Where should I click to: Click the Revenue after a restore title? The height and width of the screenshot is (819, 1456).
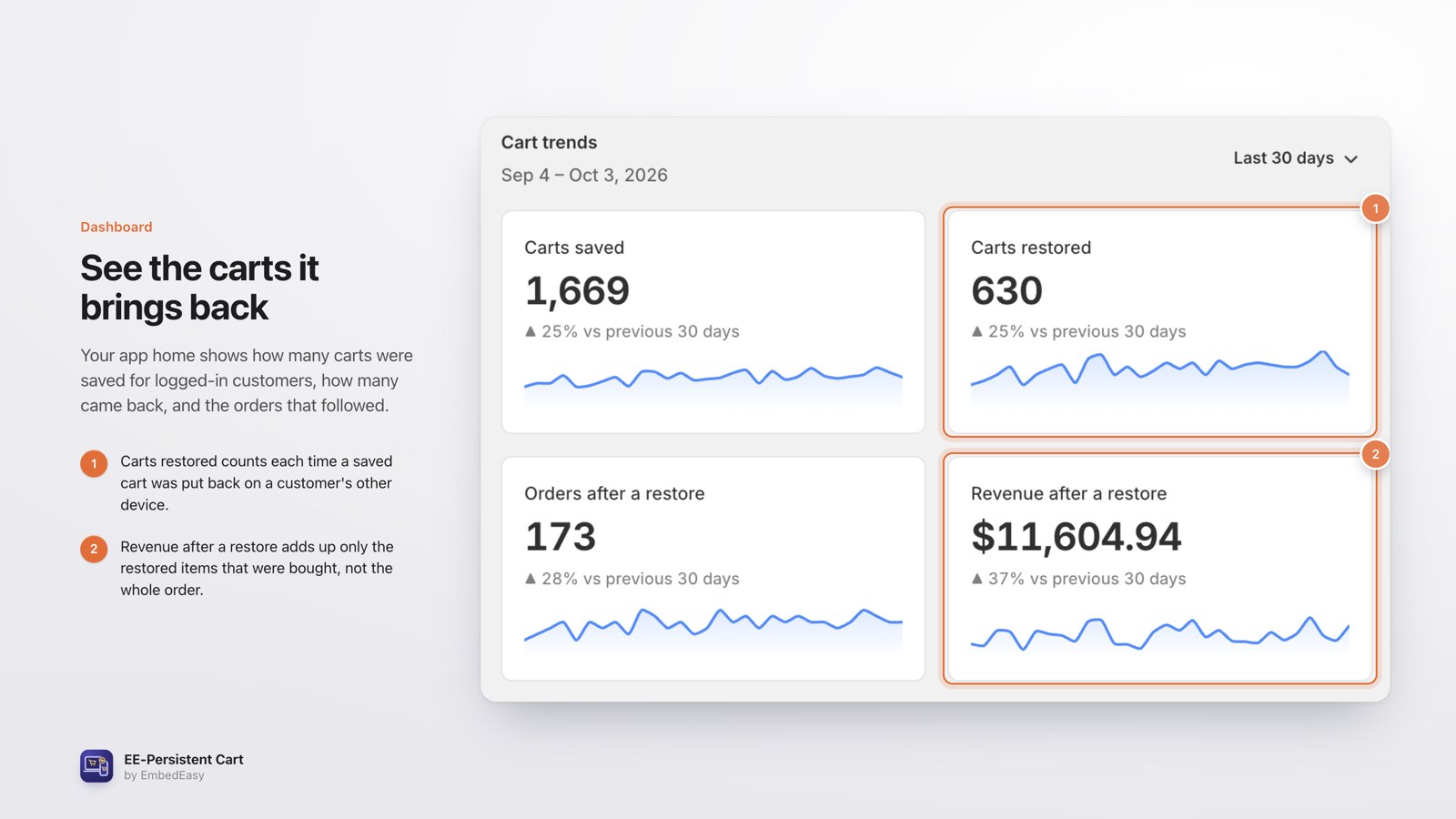click(1068, 494)
